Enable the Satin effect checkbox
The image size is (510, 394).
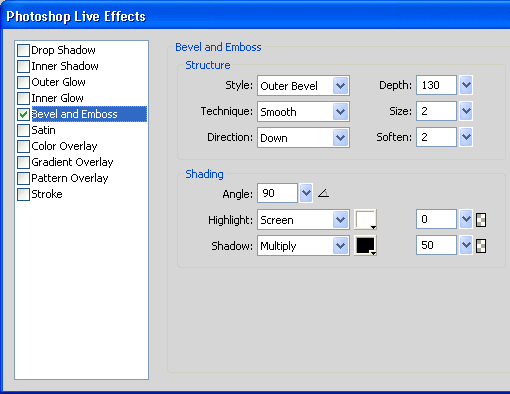click(23, 130)
